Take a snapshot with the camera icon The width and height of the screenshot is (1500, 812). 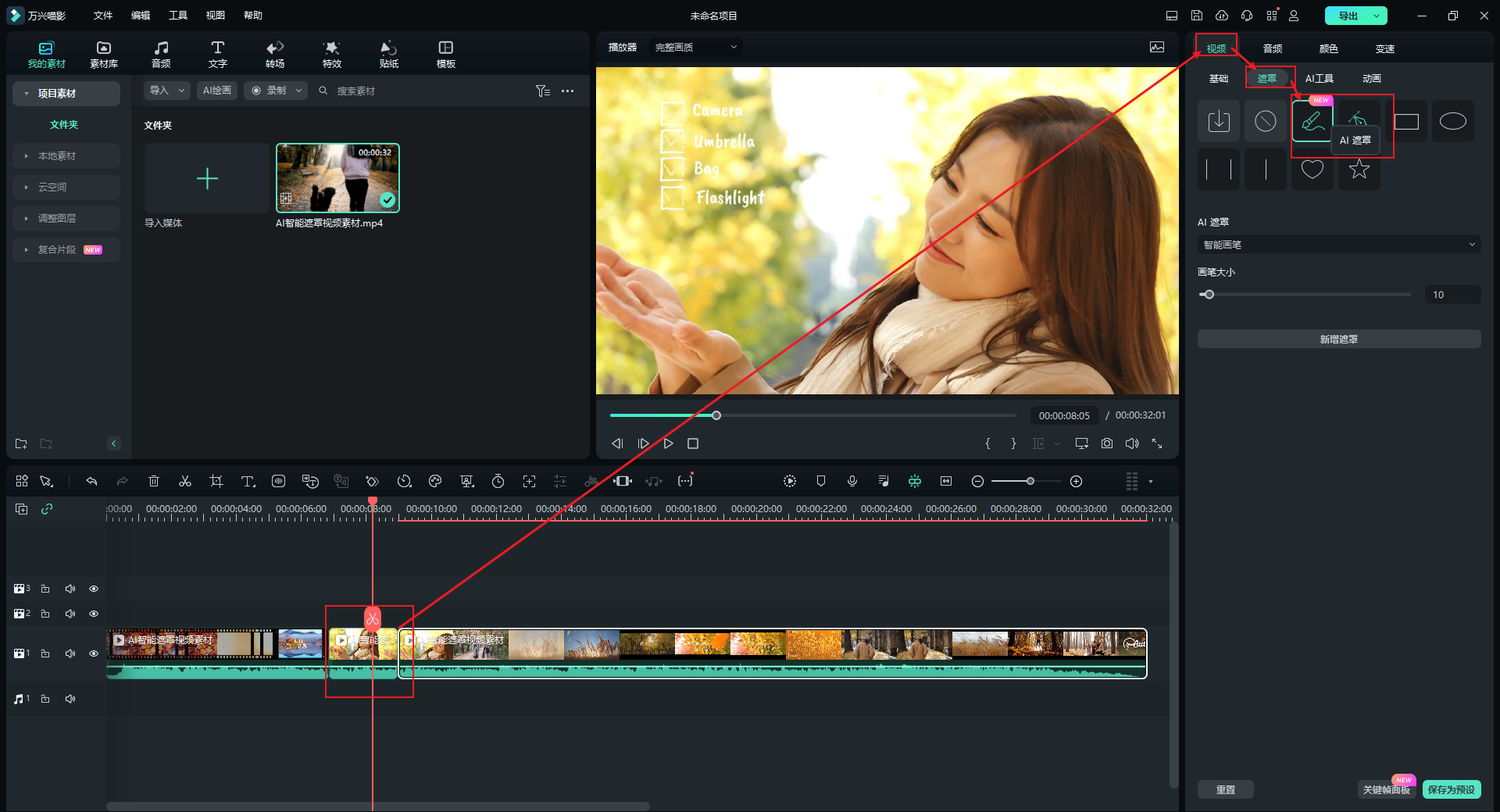(1106, 443)
